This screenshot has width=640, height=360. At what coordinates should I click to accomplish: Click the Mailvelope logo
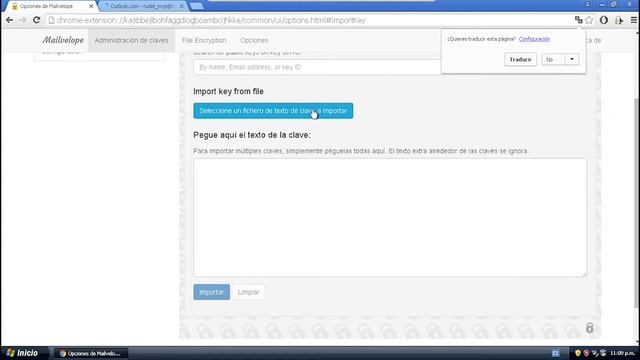pyautogui.click(x=63, y=40)
